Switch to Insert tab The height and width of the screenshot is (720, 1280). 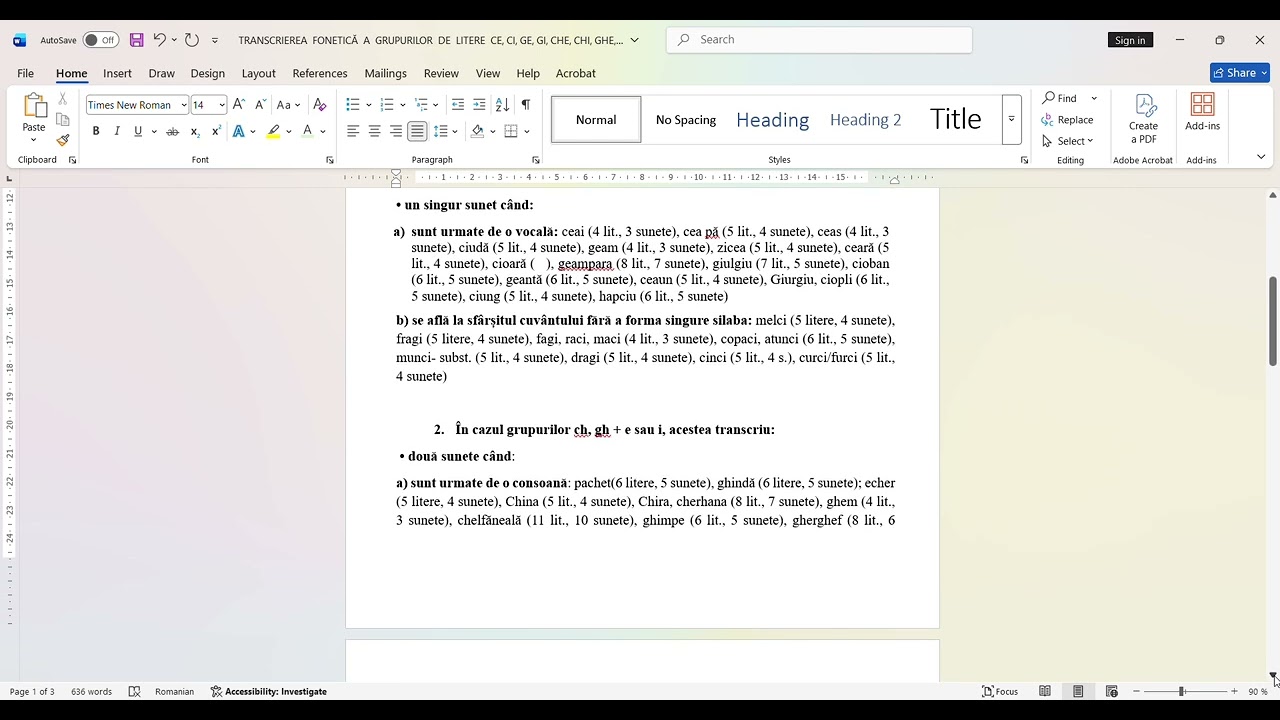click(117, 73)
